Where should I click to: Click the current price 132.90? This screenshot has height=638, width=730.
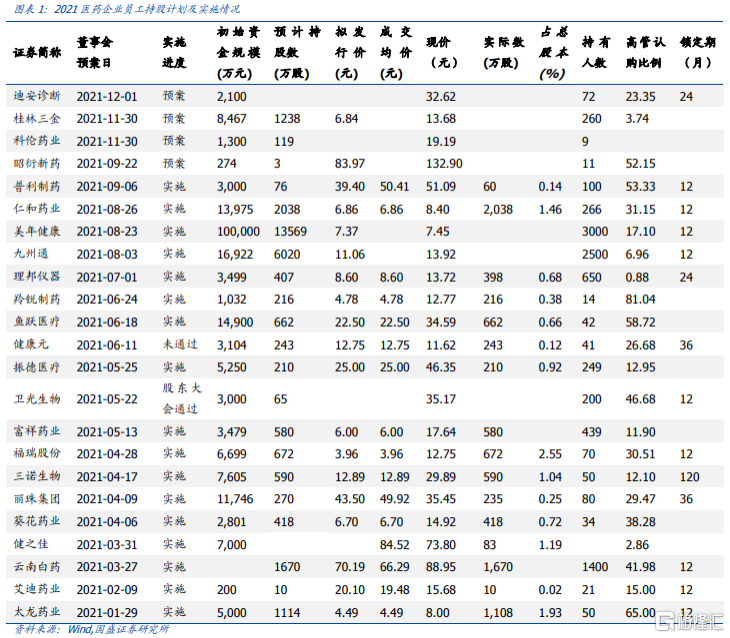[445, 164]
